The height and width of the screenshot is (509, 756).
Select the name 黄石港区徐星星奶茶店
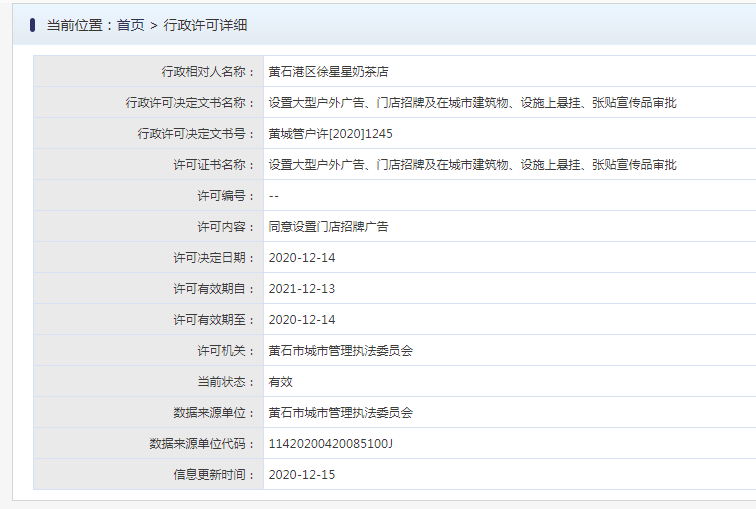328,72
